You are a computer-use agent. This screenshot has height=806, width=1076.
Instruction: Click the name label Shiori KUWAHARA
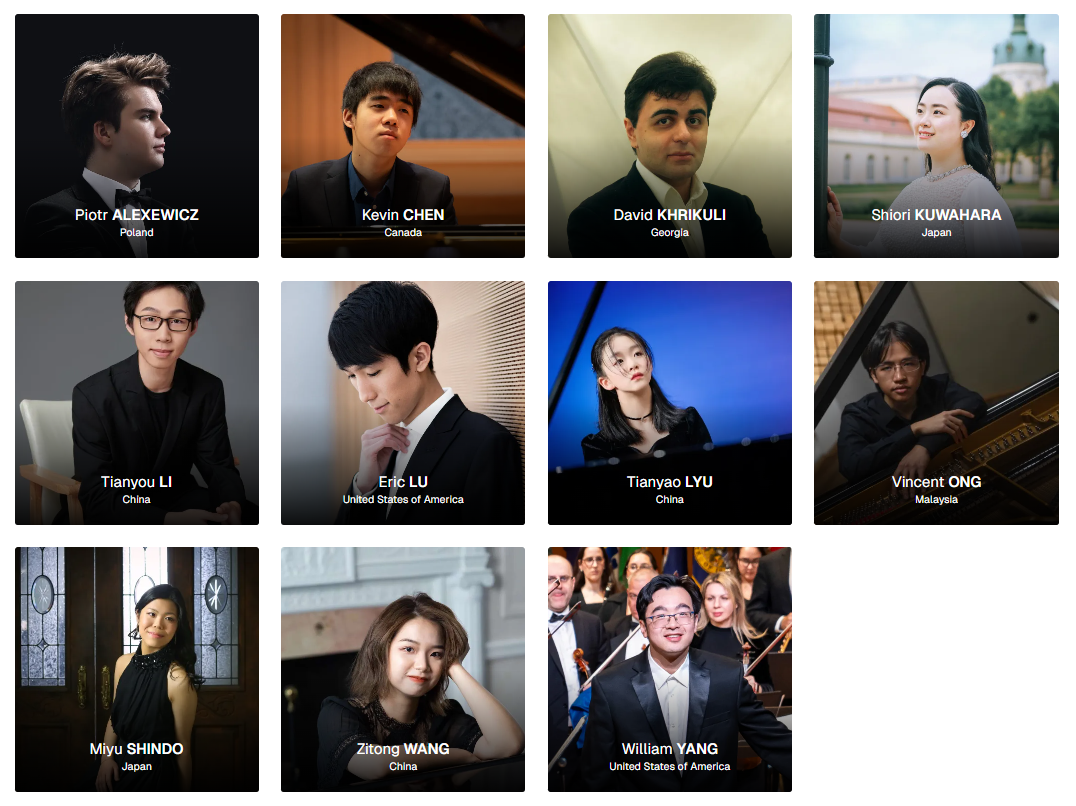click(936, 215)
